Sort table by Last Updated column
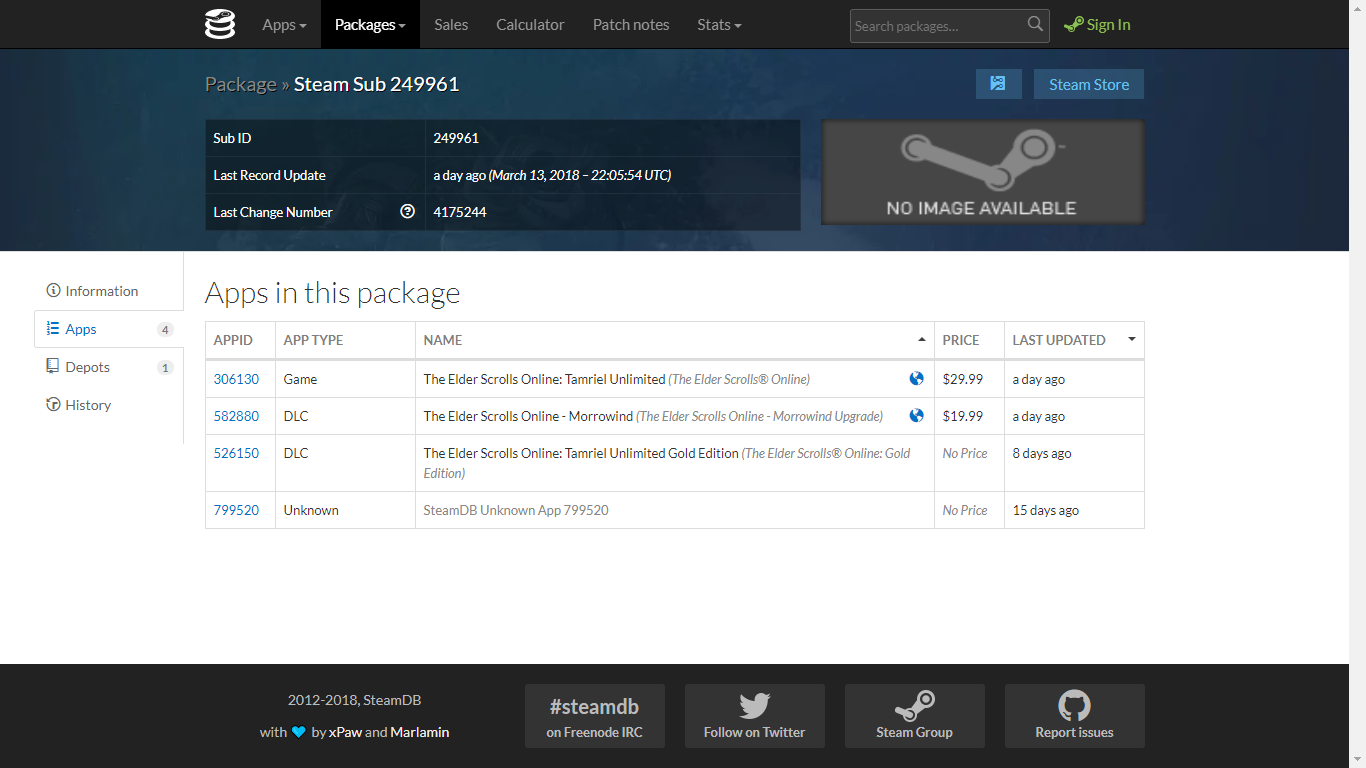Screen dimensions: 1366x768 pos(1074,340)
